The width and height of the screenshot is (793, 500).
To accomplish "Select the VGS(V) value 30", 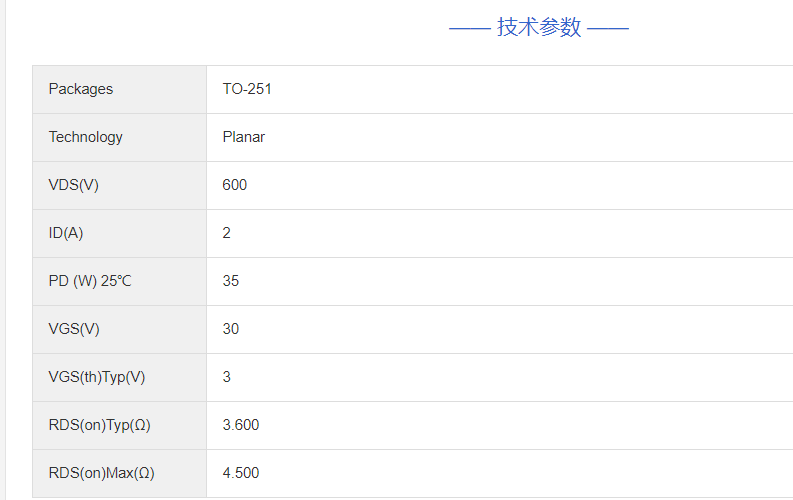I will 231,329.
